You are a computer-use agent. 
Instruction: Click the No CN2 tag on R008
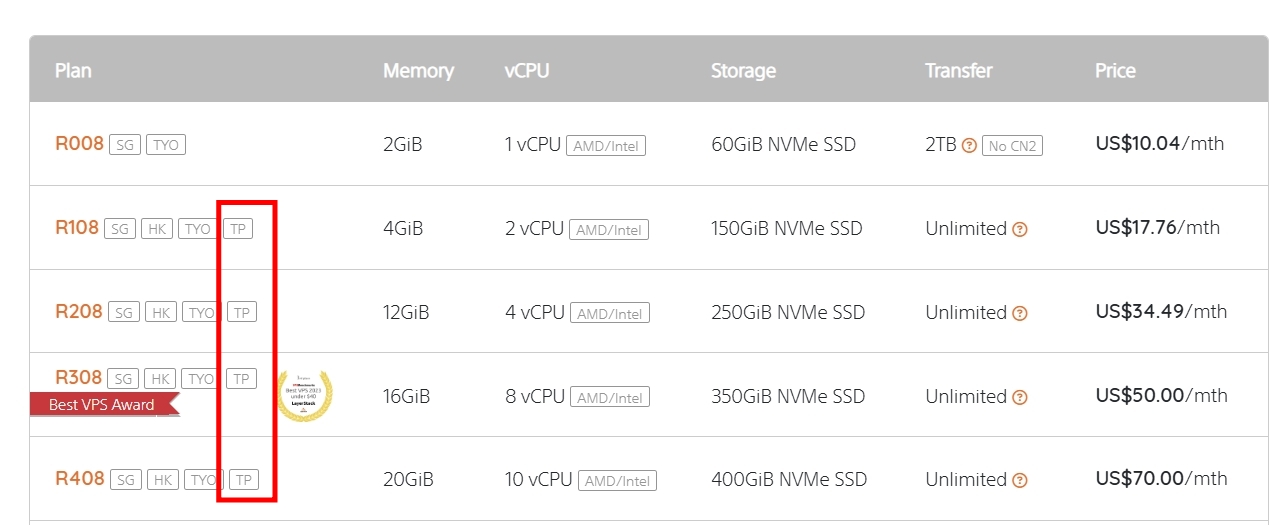(x=1012, y=146)
